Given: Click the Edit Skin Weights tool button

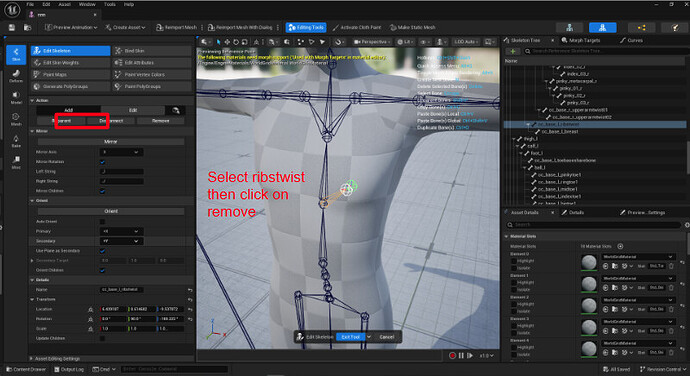Looking at the screenshot, I should (x=70, y=63).
